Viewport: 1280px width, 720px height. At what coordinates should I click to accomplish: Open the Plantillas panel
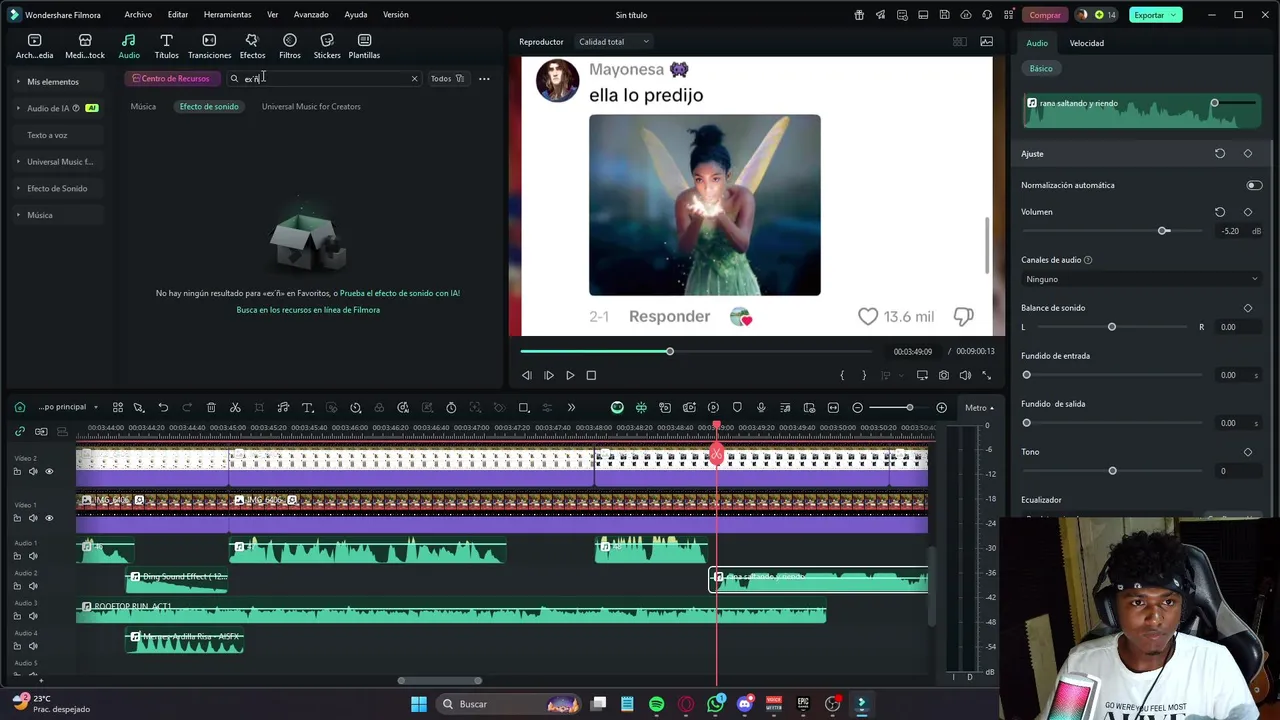point(364,46)
